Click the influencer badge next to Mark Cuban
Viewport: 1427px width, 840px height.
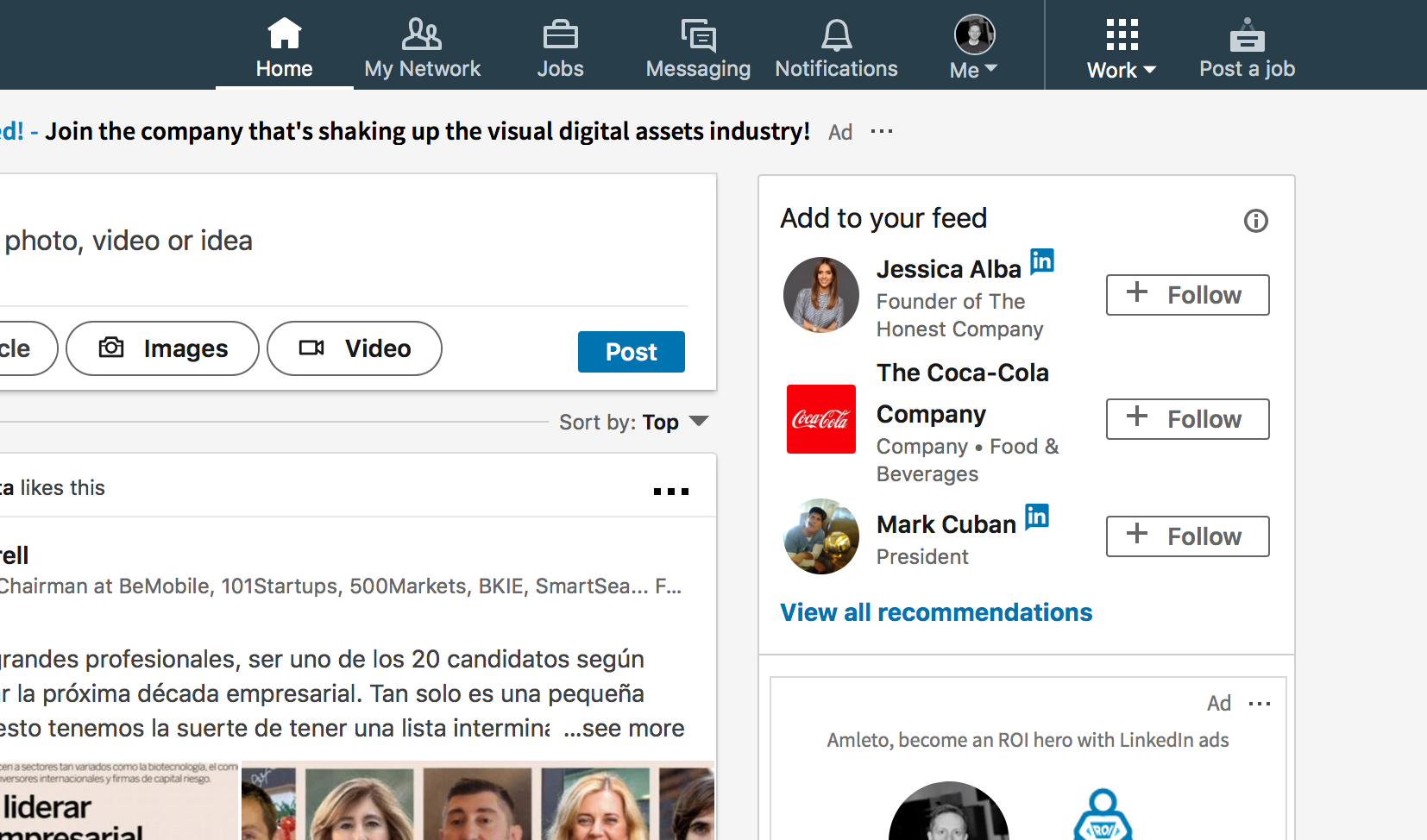[1037, 516]
